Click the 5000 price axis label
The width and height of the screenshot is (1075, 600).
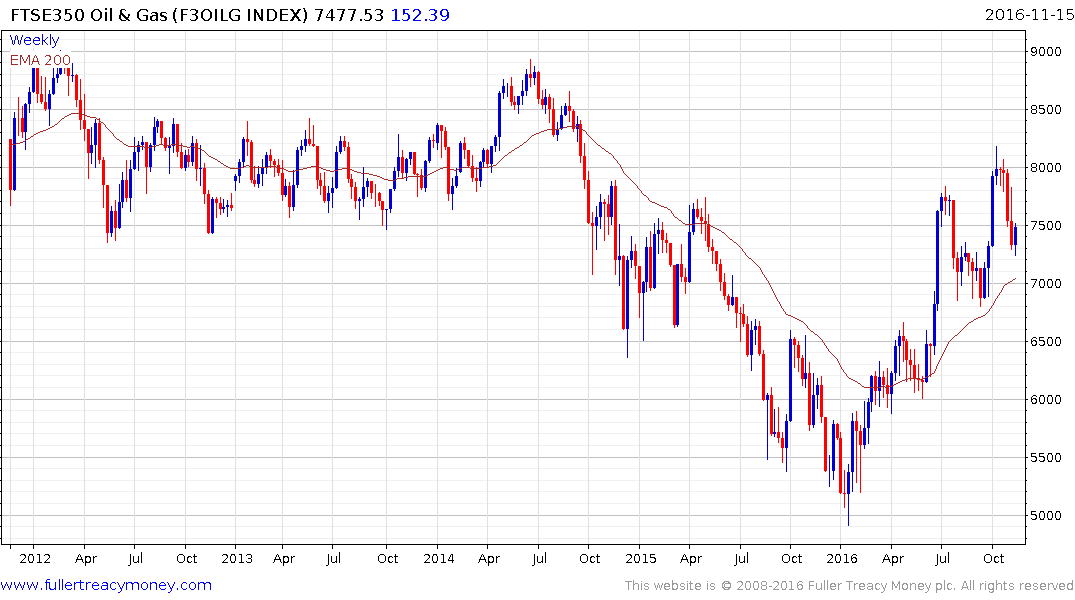point(1046,516)
